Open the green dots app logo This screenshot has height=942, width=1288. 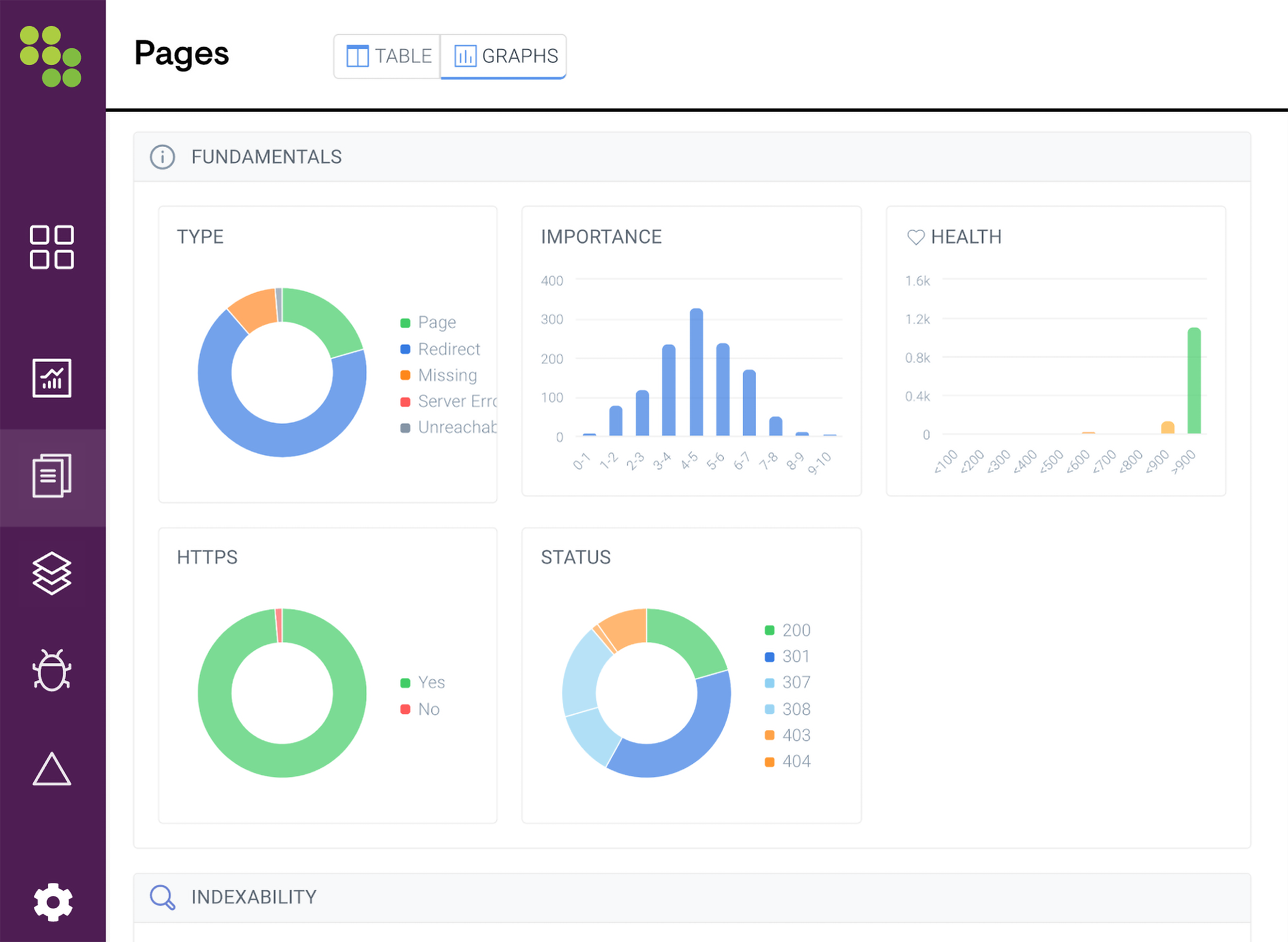tap(50, 57)
